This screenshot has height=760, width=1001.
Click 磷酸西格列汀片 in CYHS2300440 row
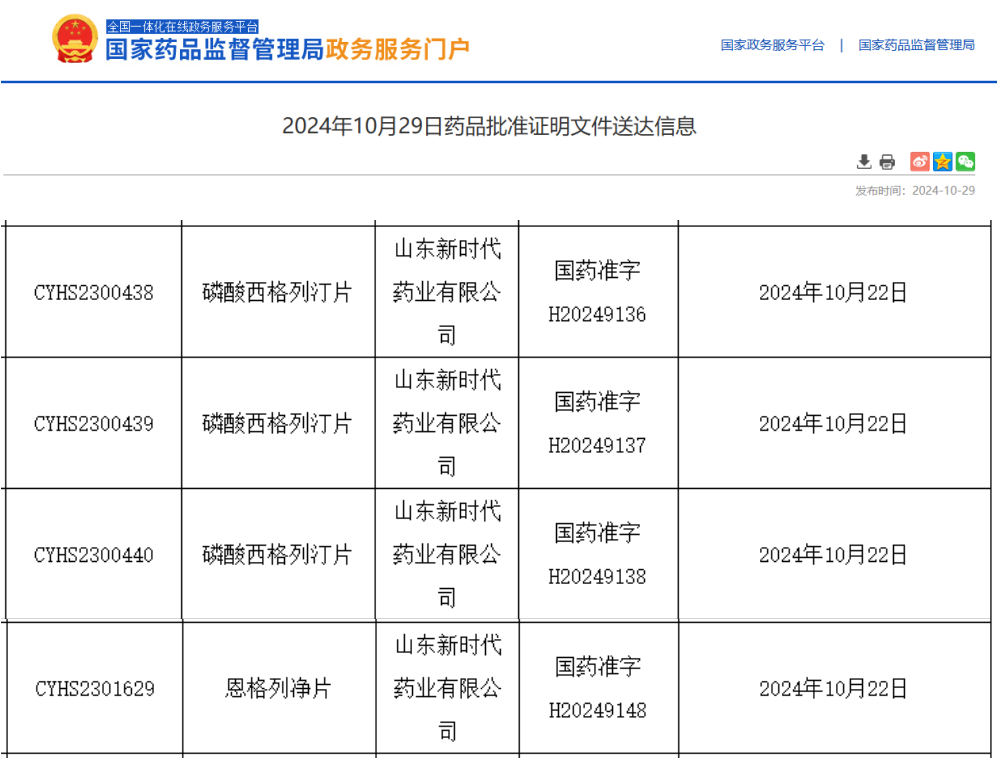pyautogui.click(x=278, y=555)
